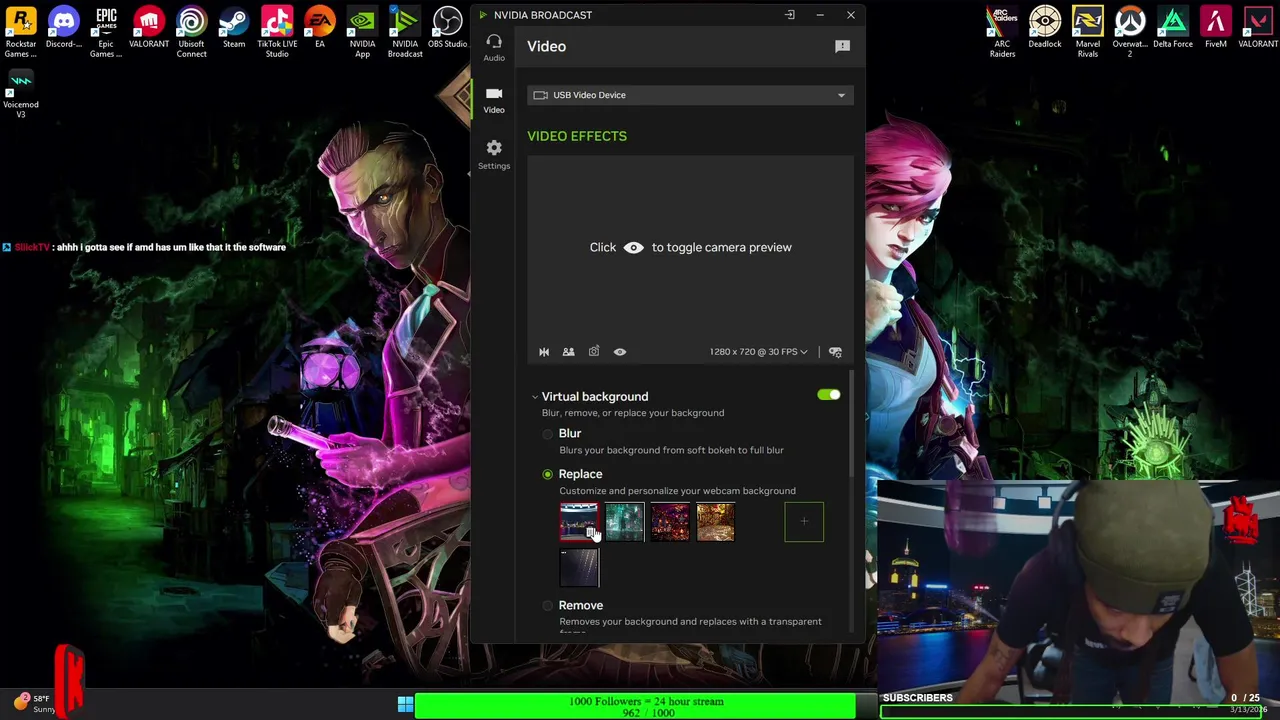1280x720 pixels.
Task: Take a camera snapshot
Action: pos(594,352)
